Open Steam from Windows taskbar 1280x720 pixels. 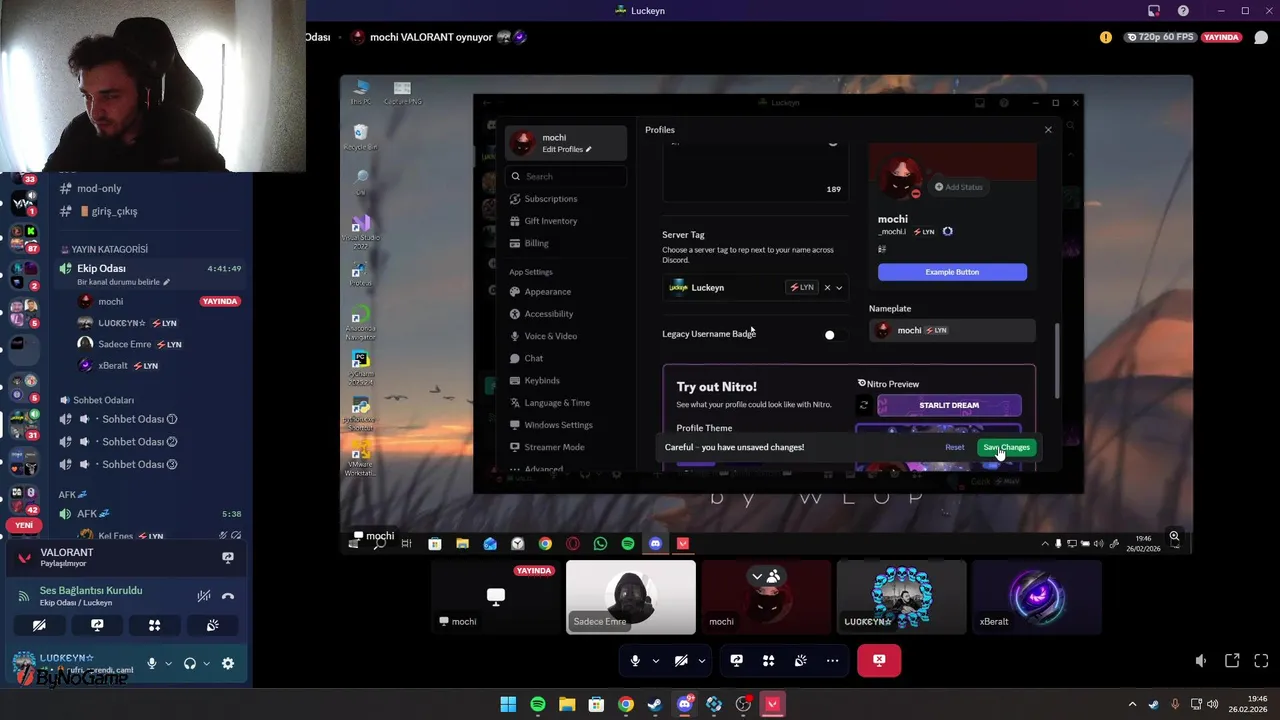tap(655, 704)
